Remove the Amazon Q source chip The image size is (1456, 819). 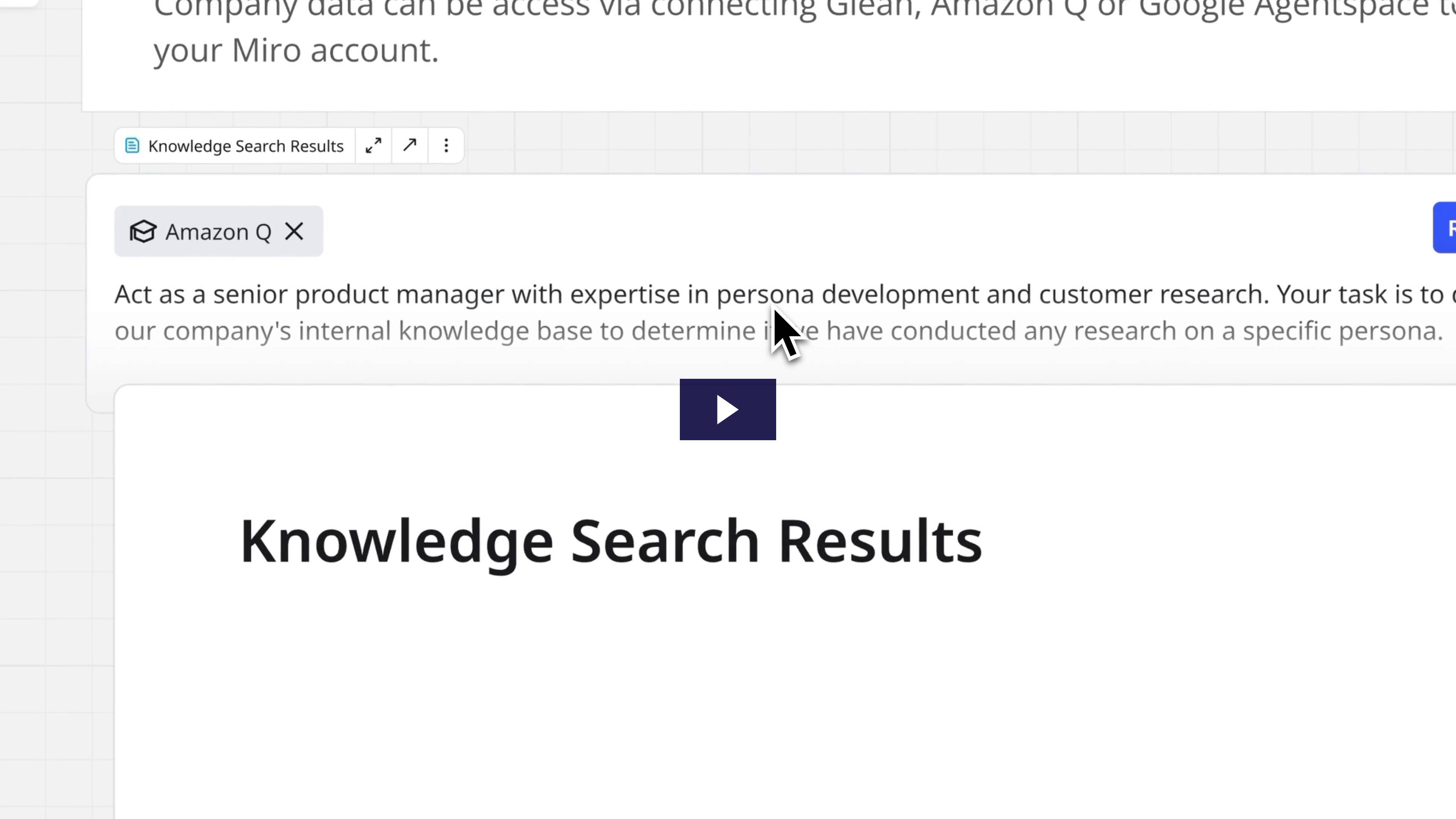[294, 231]
